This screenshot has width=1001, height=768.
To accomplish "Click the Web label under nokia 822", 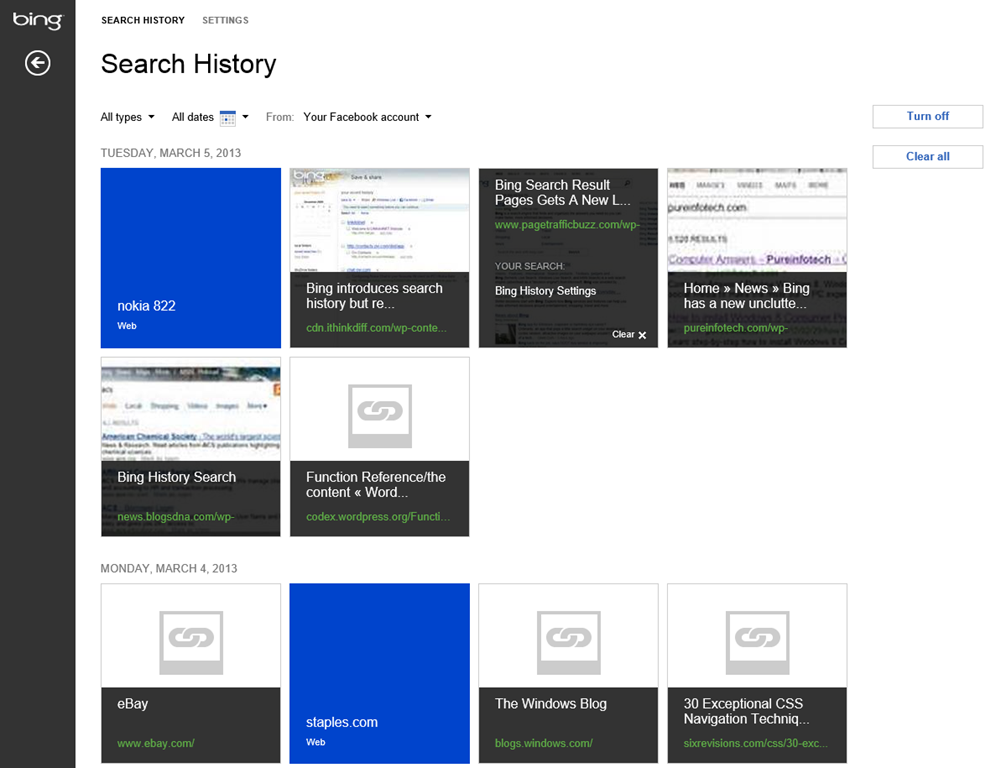I will coord(126,326).
